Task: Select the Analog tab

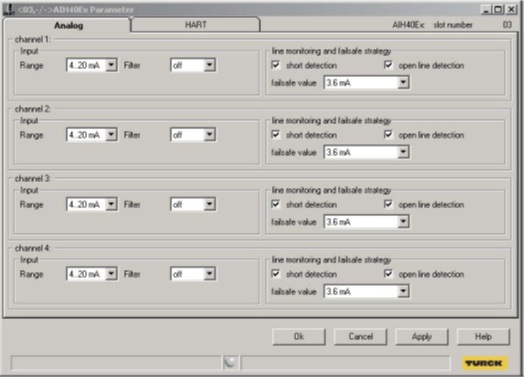Action: click(68, 25)
